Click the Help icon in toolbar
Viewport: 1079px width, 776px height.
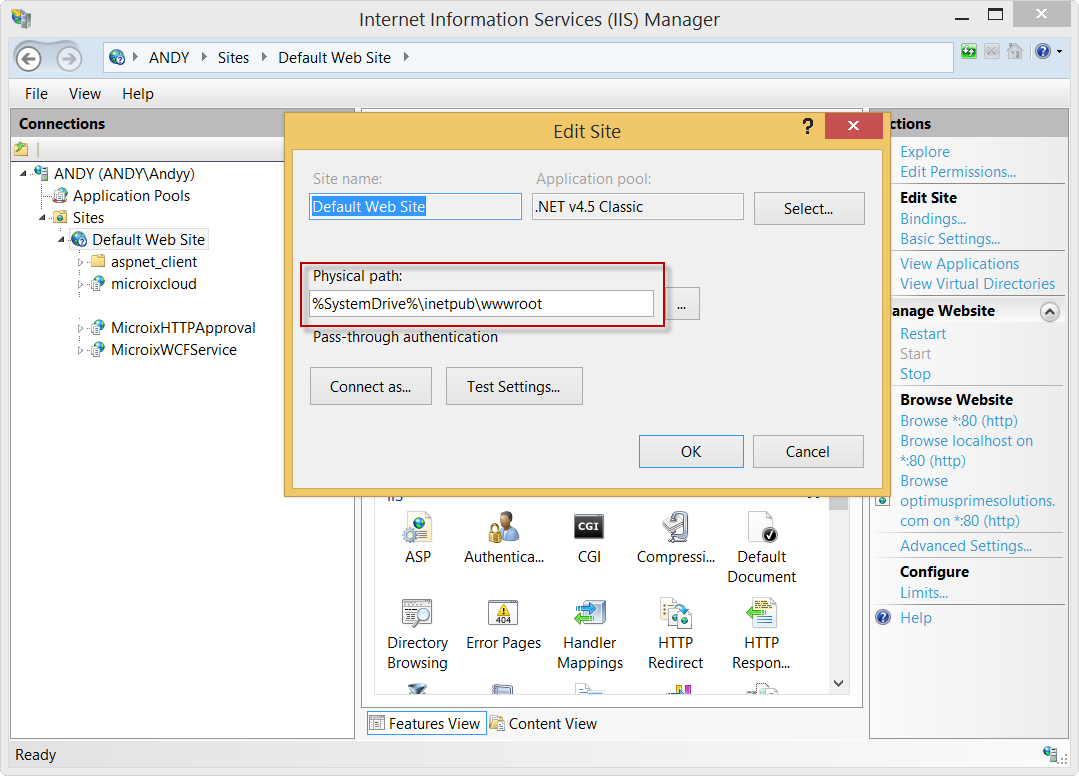pyautogui.click(x=1043, y=51)
